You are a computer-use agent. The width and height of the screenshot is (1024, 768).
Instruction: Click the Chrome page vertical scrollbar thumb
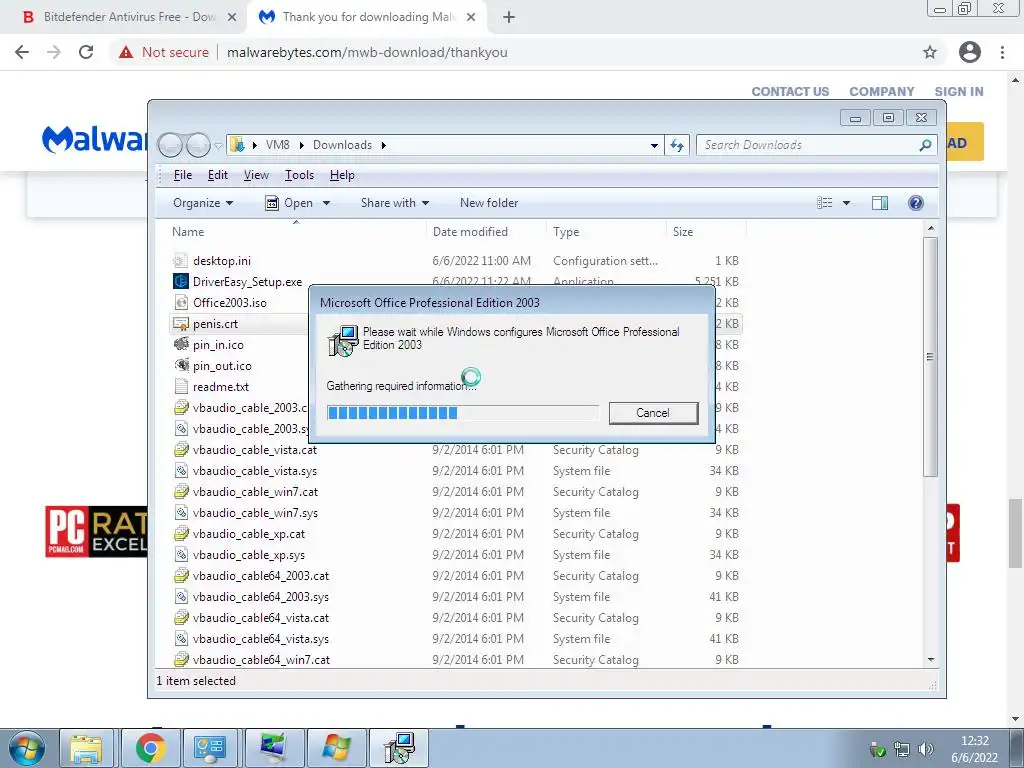coord(1016,534)
